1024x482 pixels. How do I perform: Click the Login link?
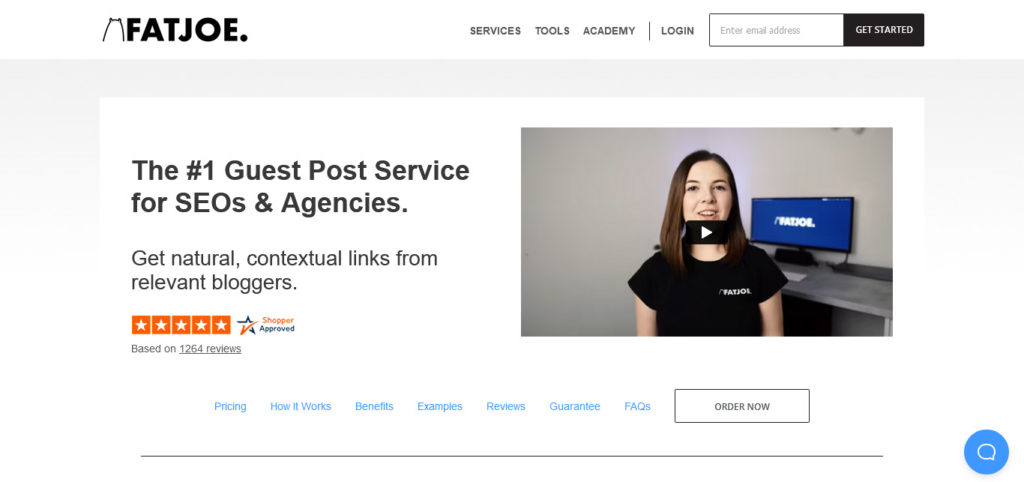[x=677, y=31]
